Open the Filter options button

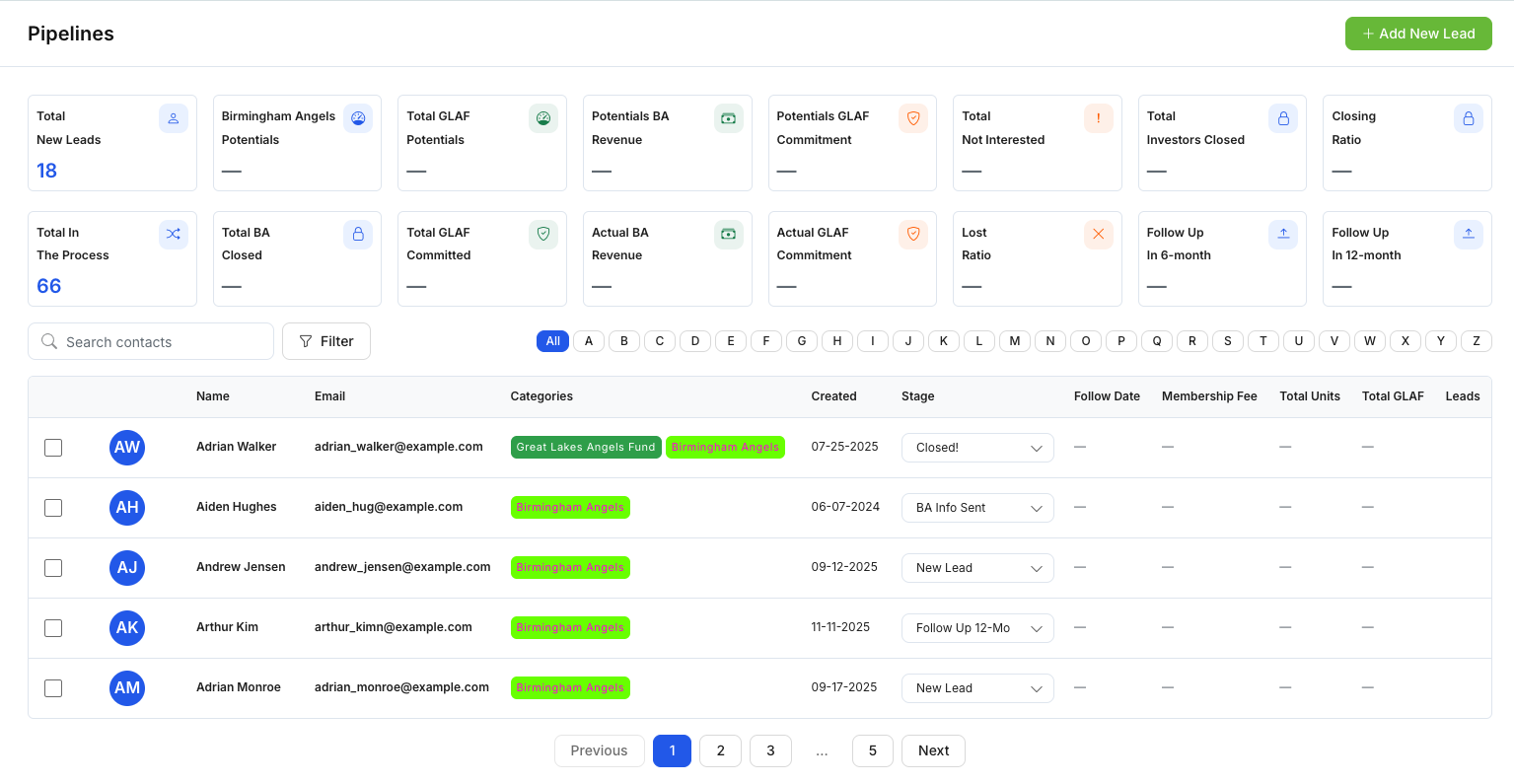click(325, 341)
